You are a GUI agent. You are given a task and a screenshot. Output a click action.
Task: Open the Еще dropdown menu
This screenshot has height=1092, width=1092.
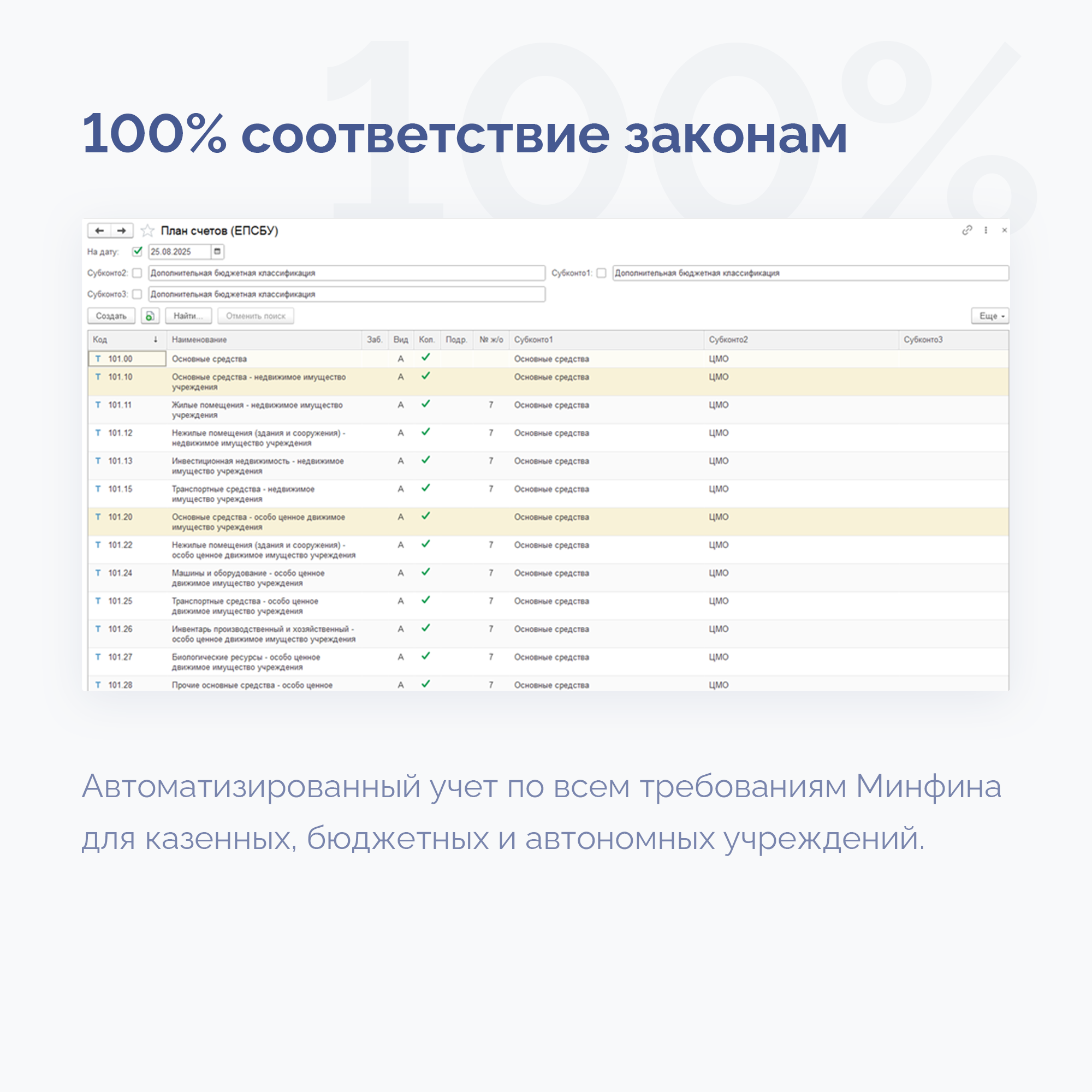(990, 316)
